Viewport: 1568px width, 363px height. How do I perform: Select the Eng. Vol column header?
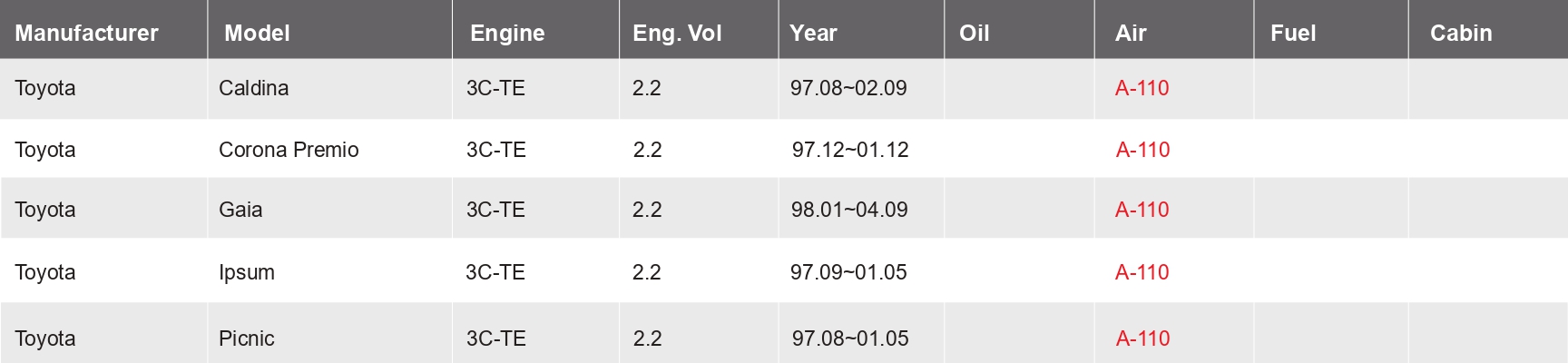point(677,34)
